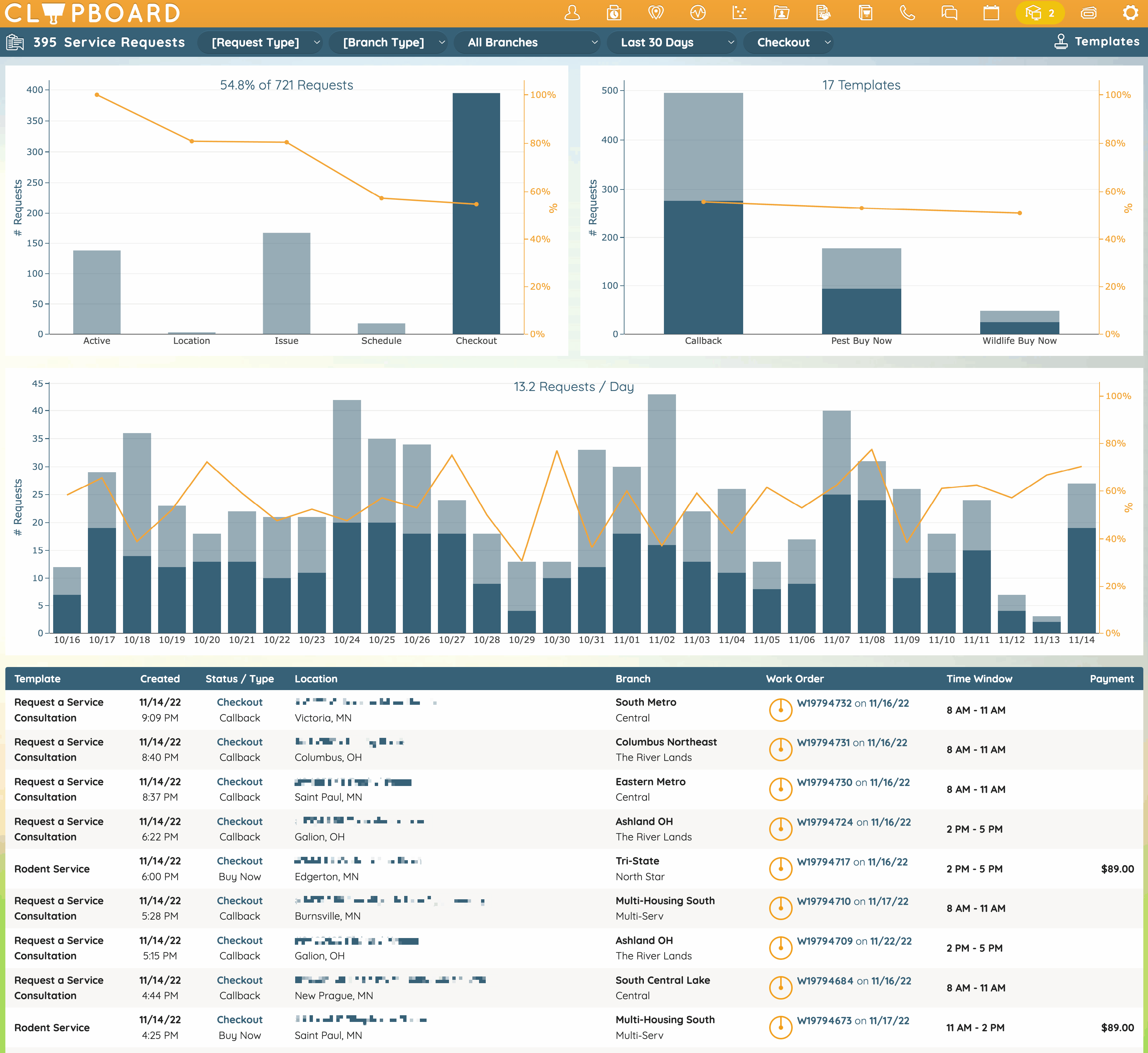Open the settings gear icon
The image size is (1148, 1053).
(1130, 13)
